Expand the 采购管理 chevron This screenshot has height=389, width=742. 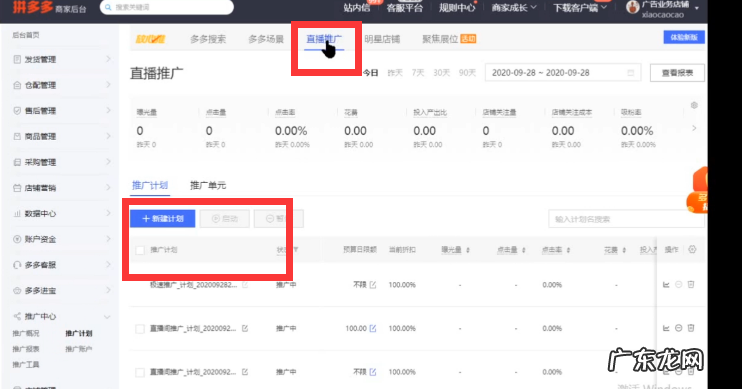[x=108, y=162]
